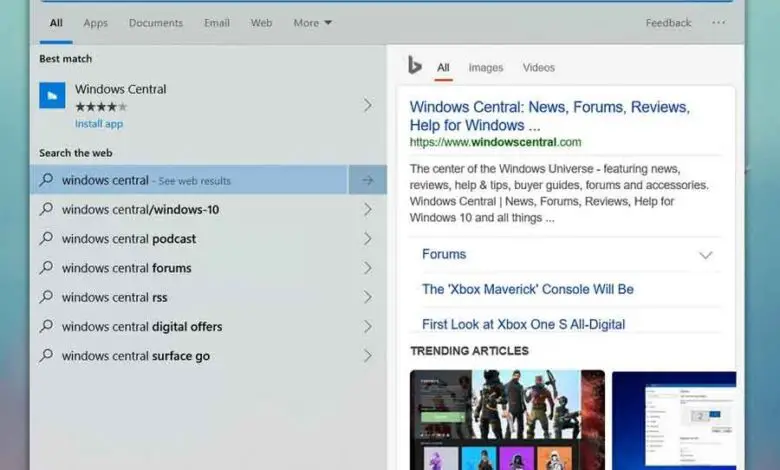The width and height of the screenshot is (780, 470).
Task: Select 'windows central forums' suggestion text
Action: click(126, 268)
